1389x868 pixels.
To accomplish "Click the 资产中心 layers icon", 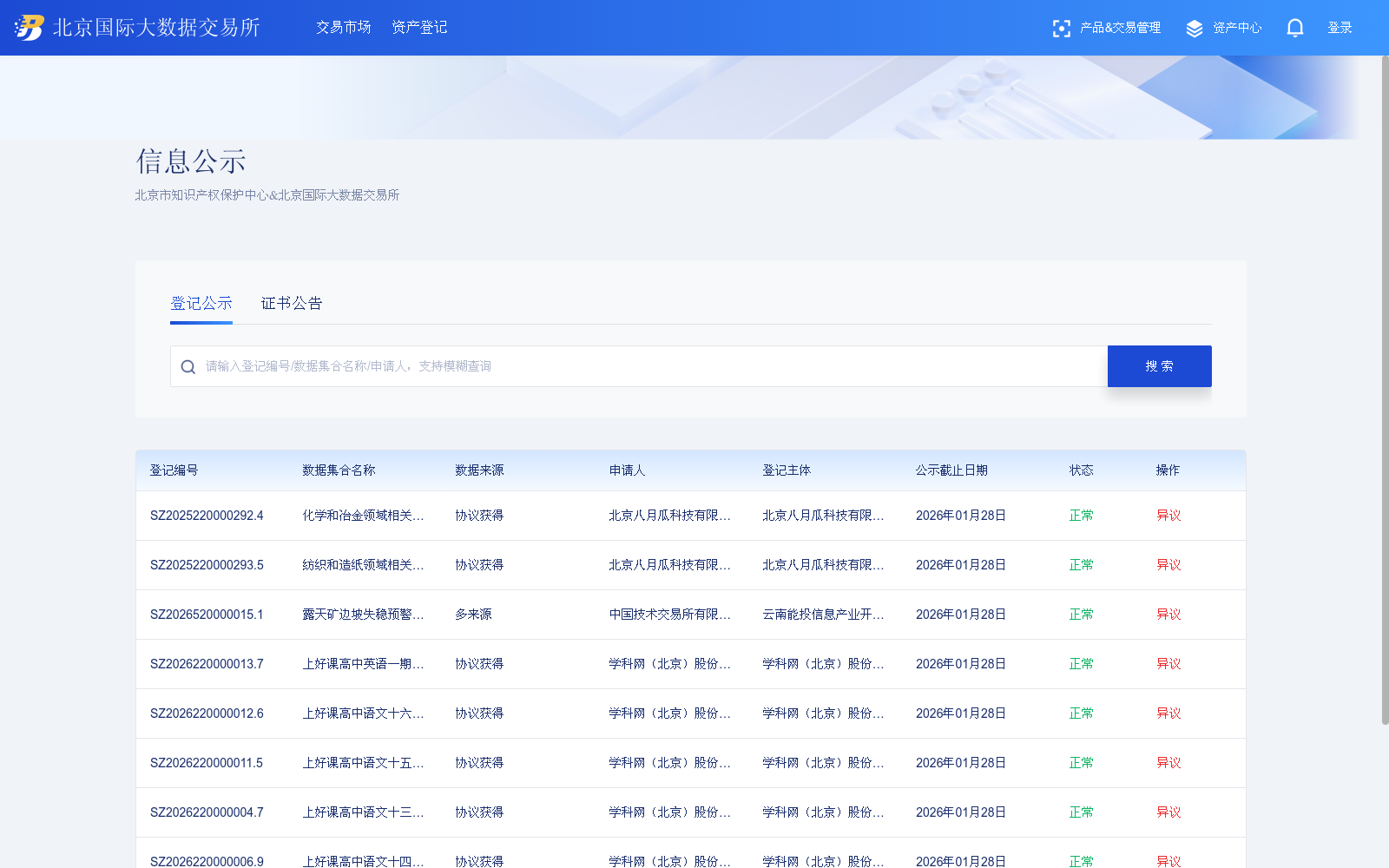I will pyautogui.click(x=1195, y=29).
